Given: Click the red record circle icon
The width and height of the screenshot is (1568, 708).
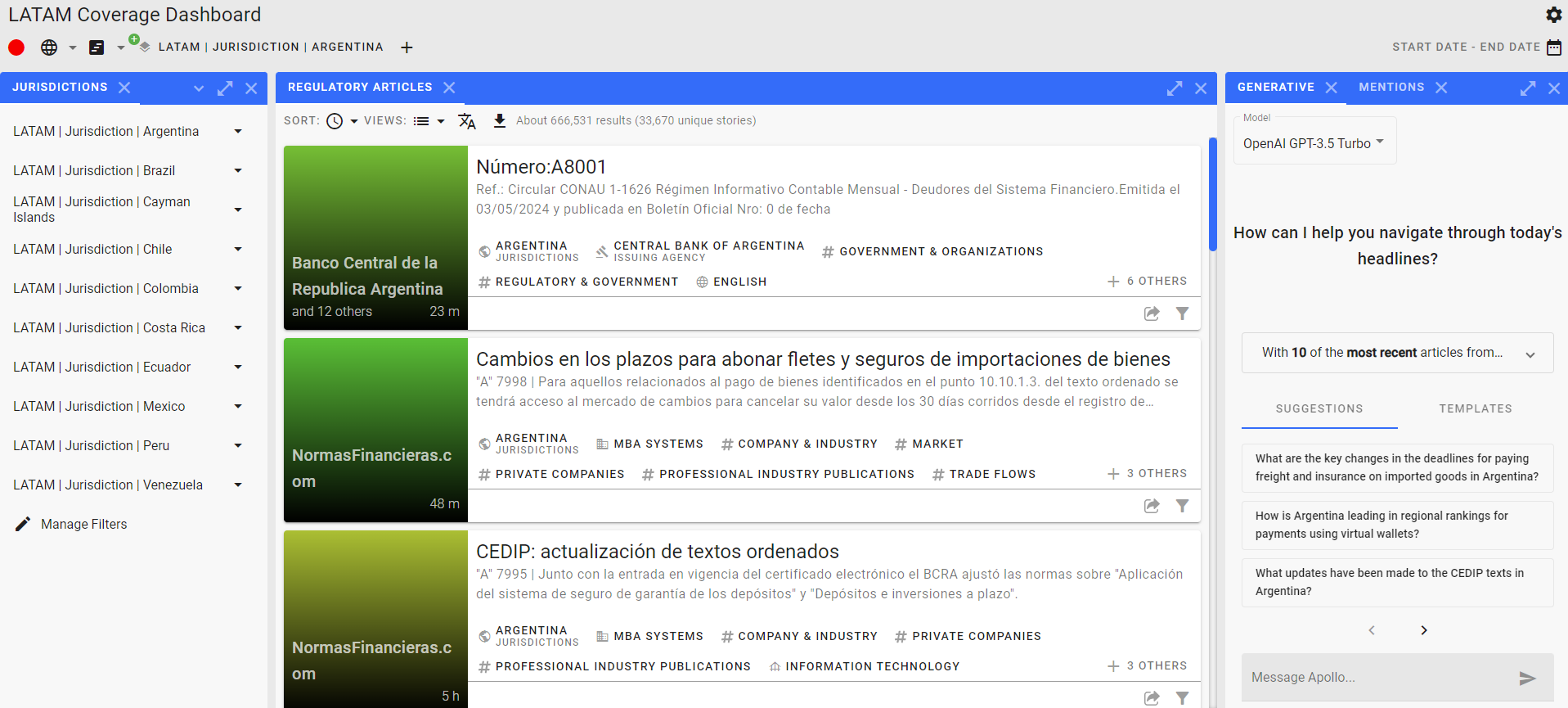Looking at the screenshot, I should click(16, 47).
